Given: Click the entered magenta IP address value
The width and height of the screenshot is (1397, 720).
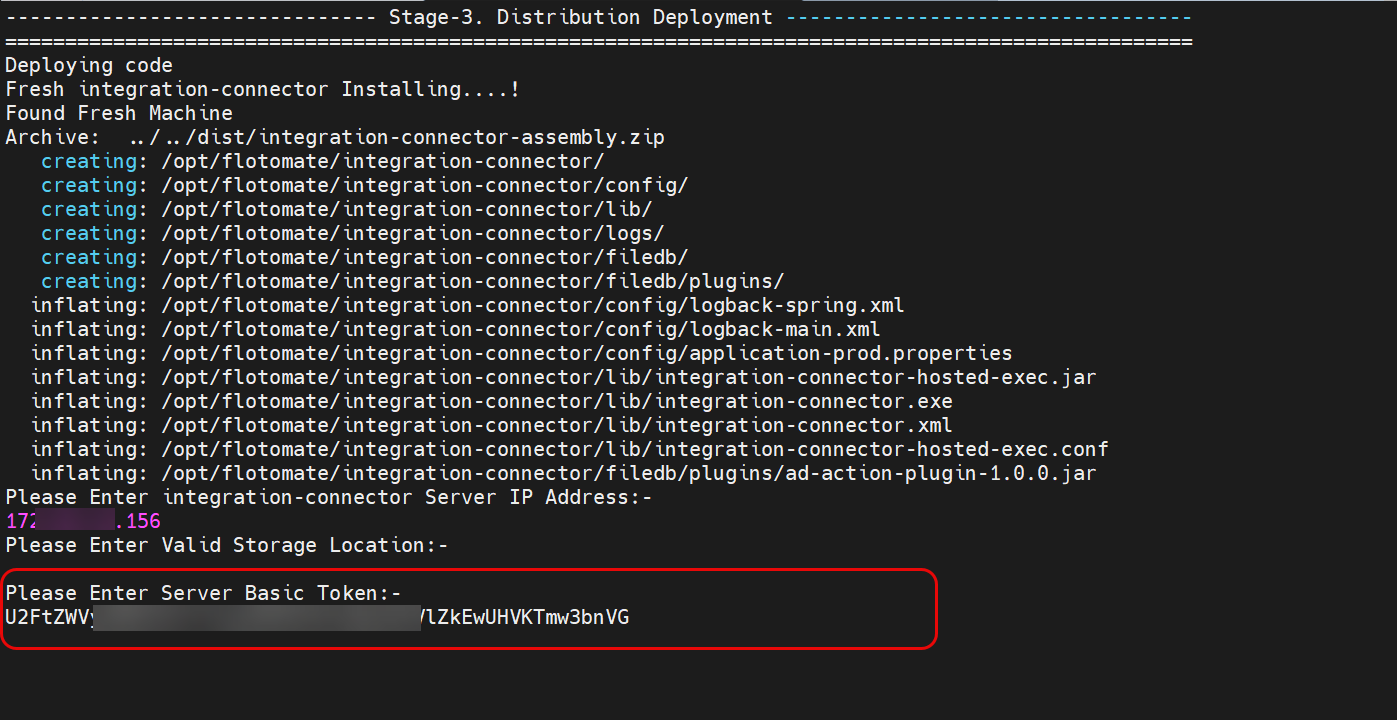Looking at the screenshot, I should tap(83, 521).
